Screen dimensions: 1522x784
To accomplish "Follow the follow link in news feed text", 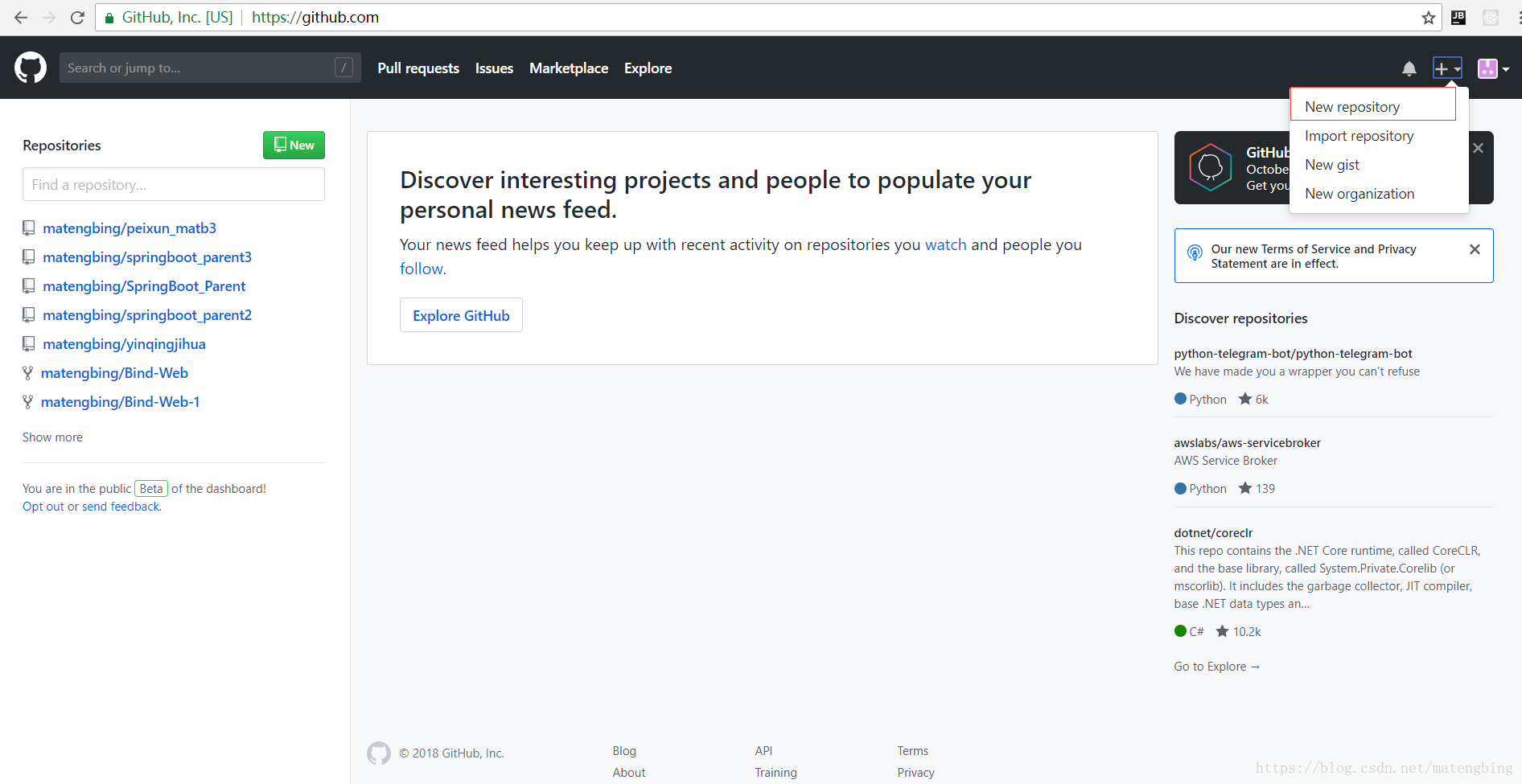I will [x=421, y=269].
